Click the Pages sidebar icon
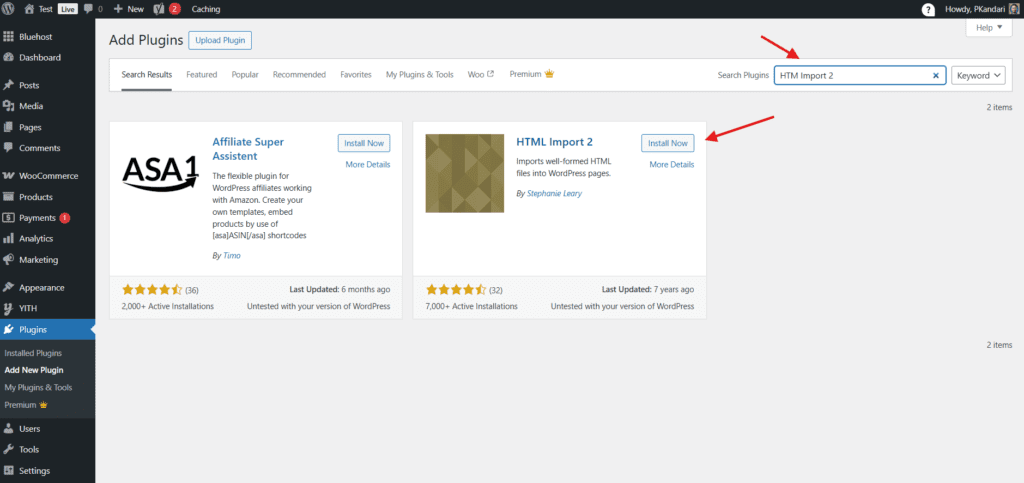Viewport: 1024px width, 483px height. coord(8,127)
